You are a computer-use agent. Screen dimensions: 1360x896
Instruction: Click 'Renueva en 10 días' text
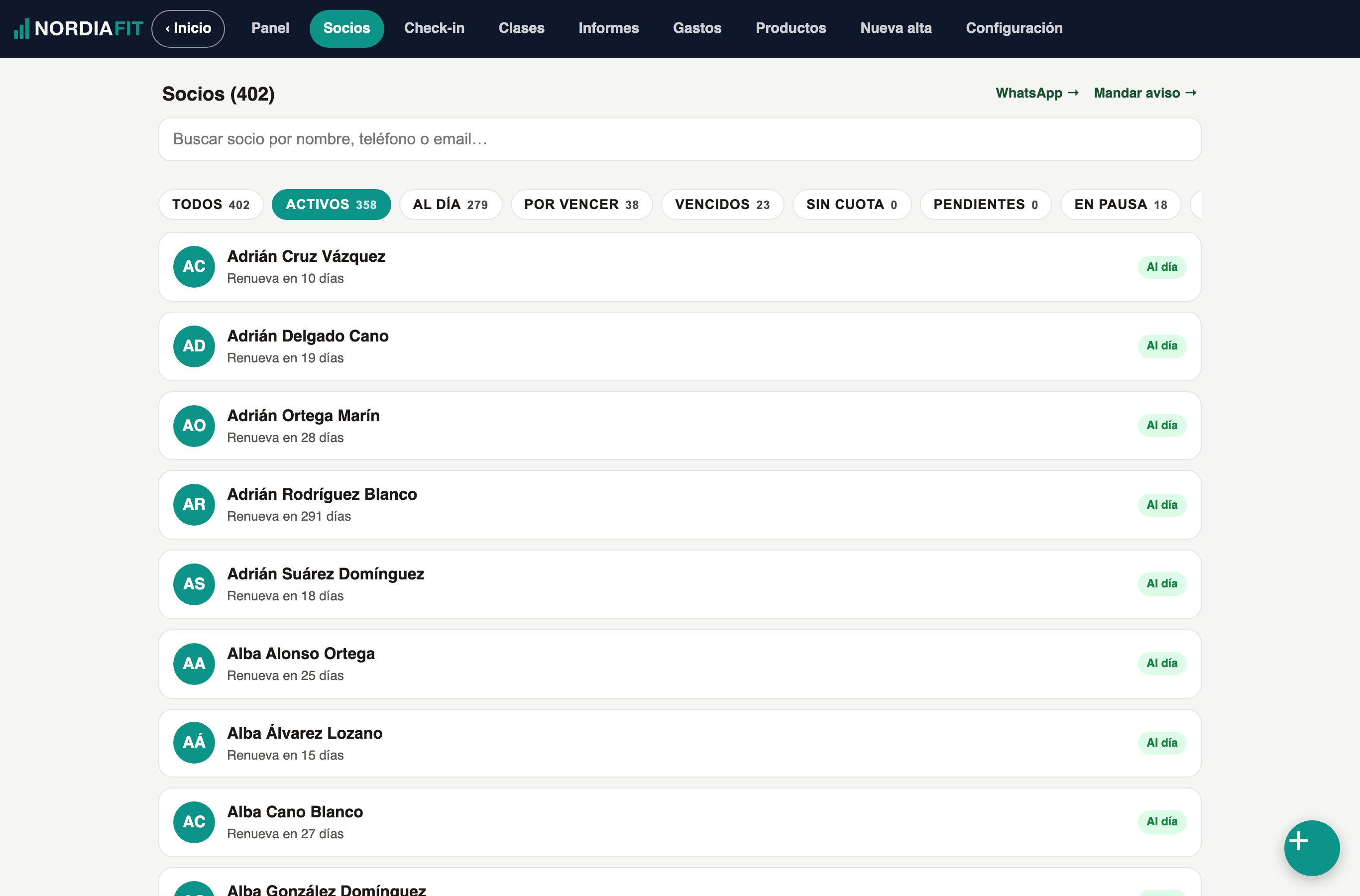click(286, 278)
